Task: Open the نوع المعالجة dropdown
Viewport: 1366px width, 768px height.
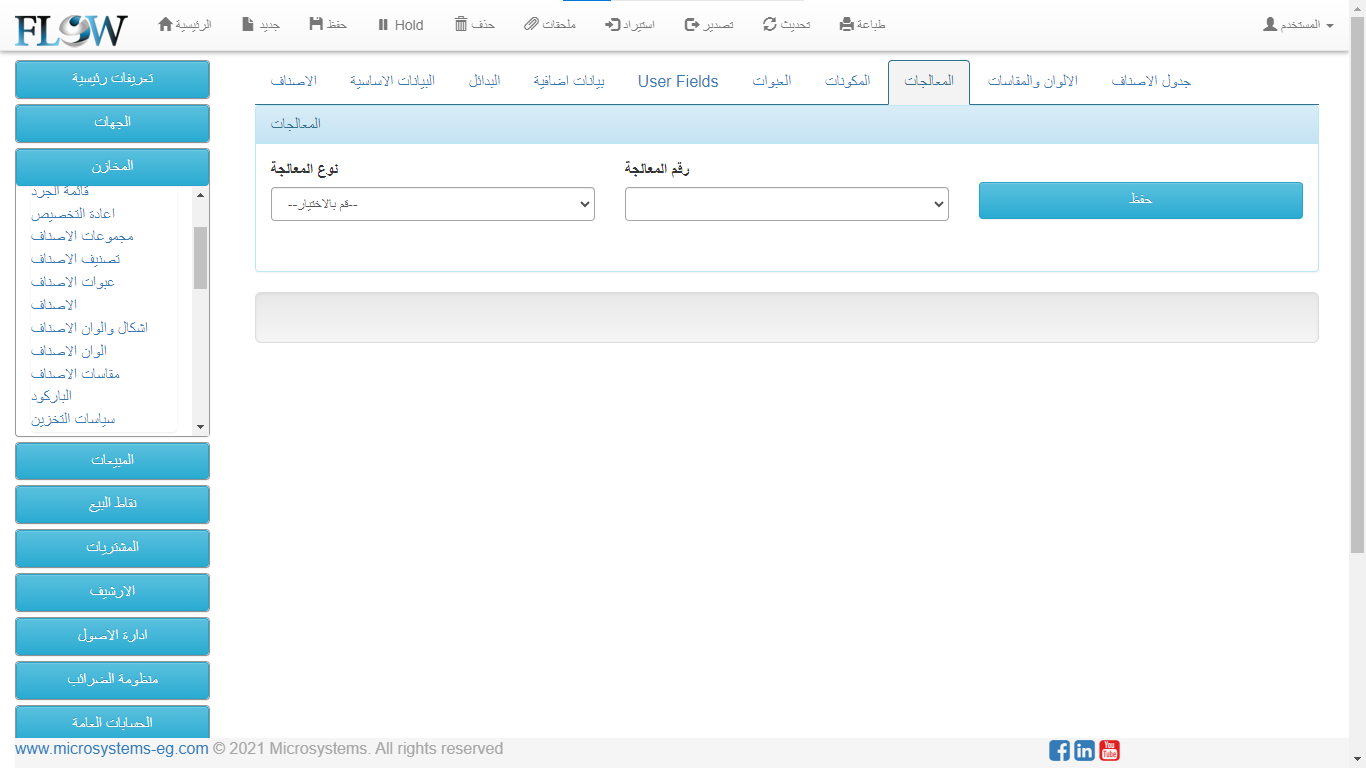Action: coord(432,204)
